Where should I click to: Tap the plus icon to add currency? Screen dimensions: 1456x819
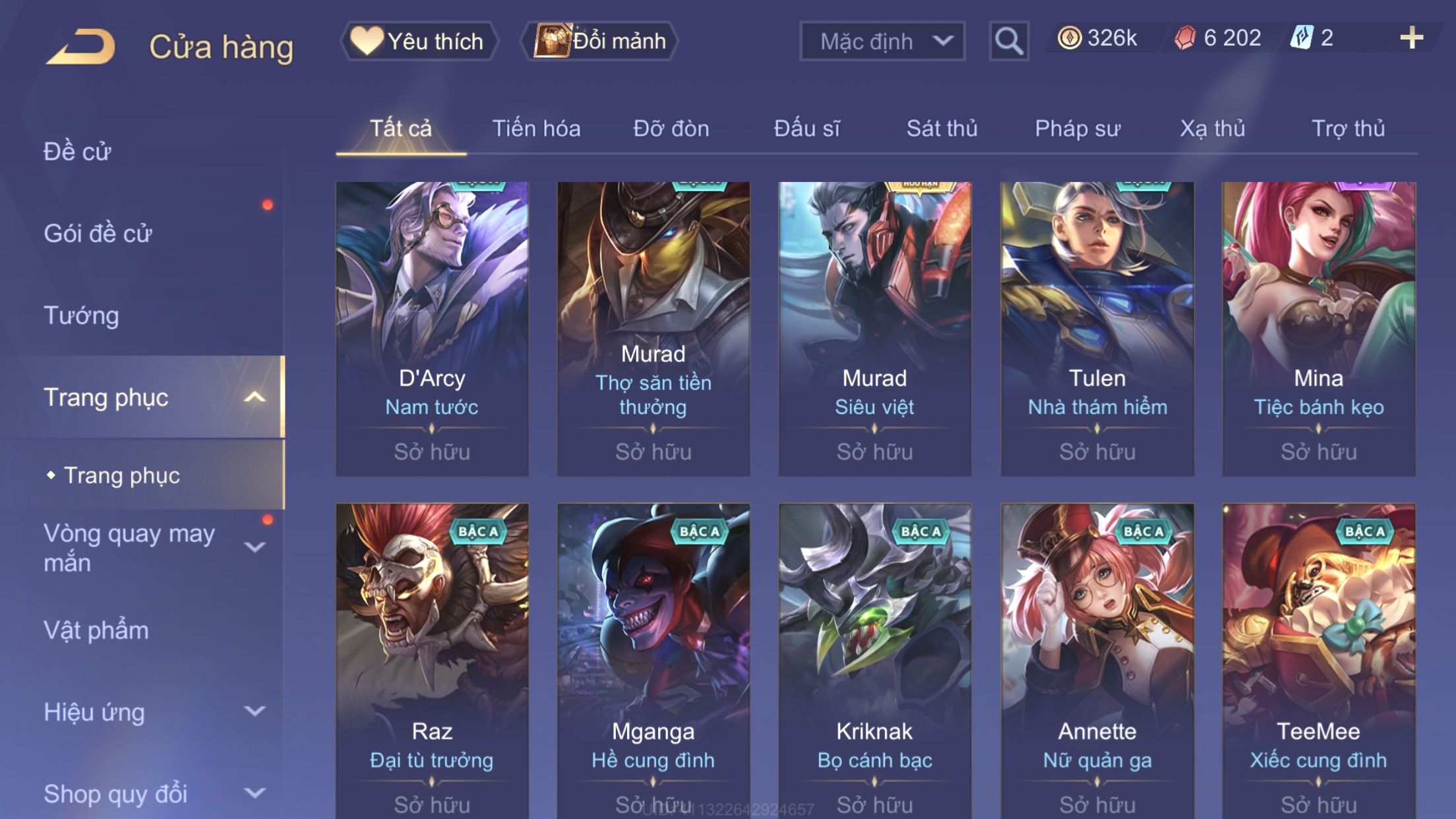(1411, 38)
